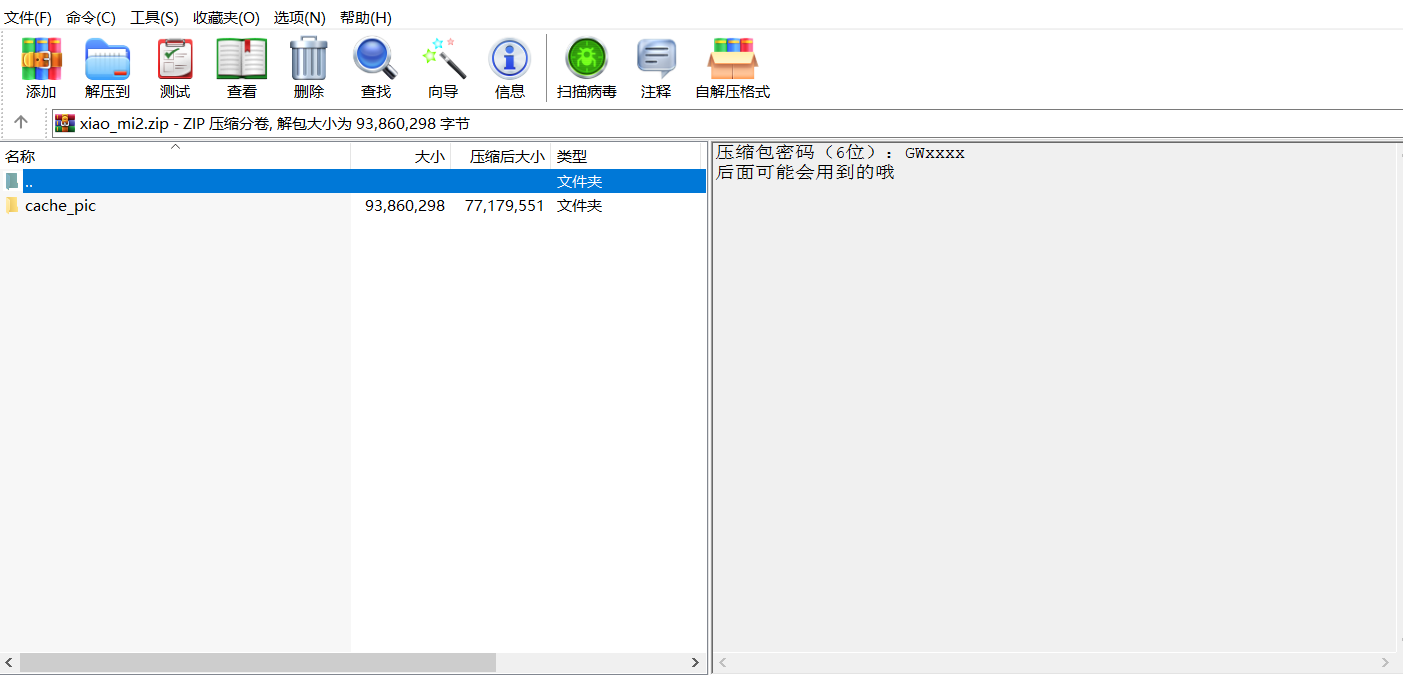
Task: Click the View (查看) book icon
Action: click(x=242, y=60)
